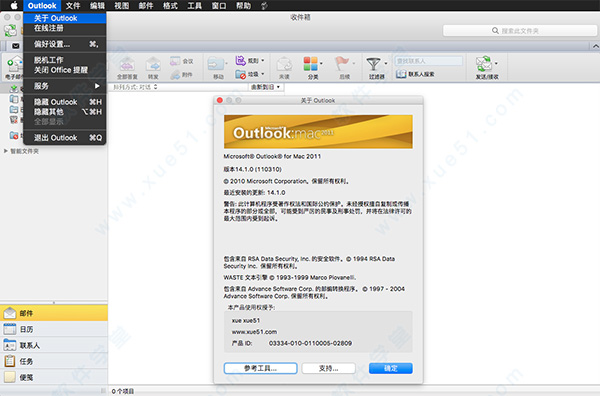The width and height of the screenshot is (600, 396).
Task: Expand the Smart Folders (智能文件夹) triangle
Action: coord(6,151)
